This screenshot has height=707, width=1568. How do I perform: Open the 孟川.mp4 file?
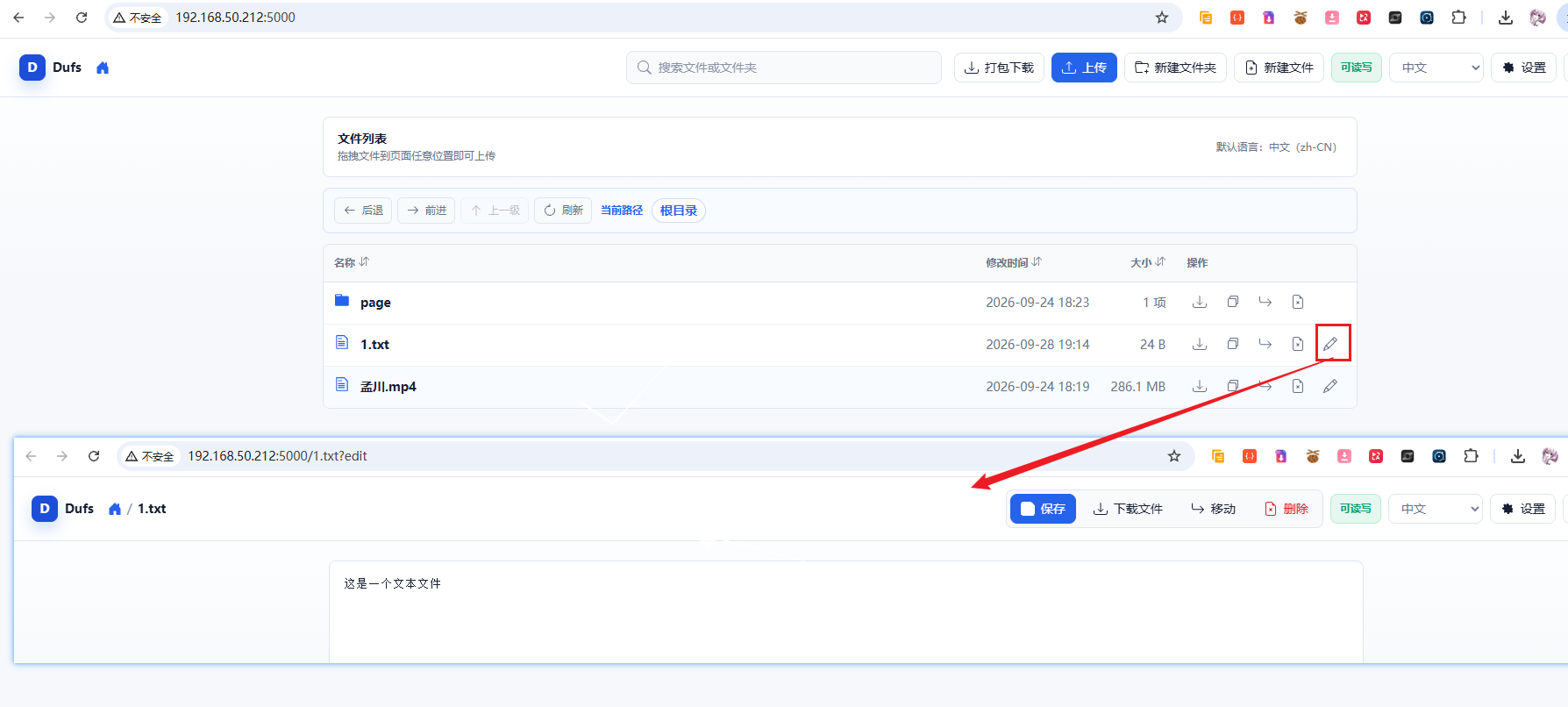coord(388,387)
